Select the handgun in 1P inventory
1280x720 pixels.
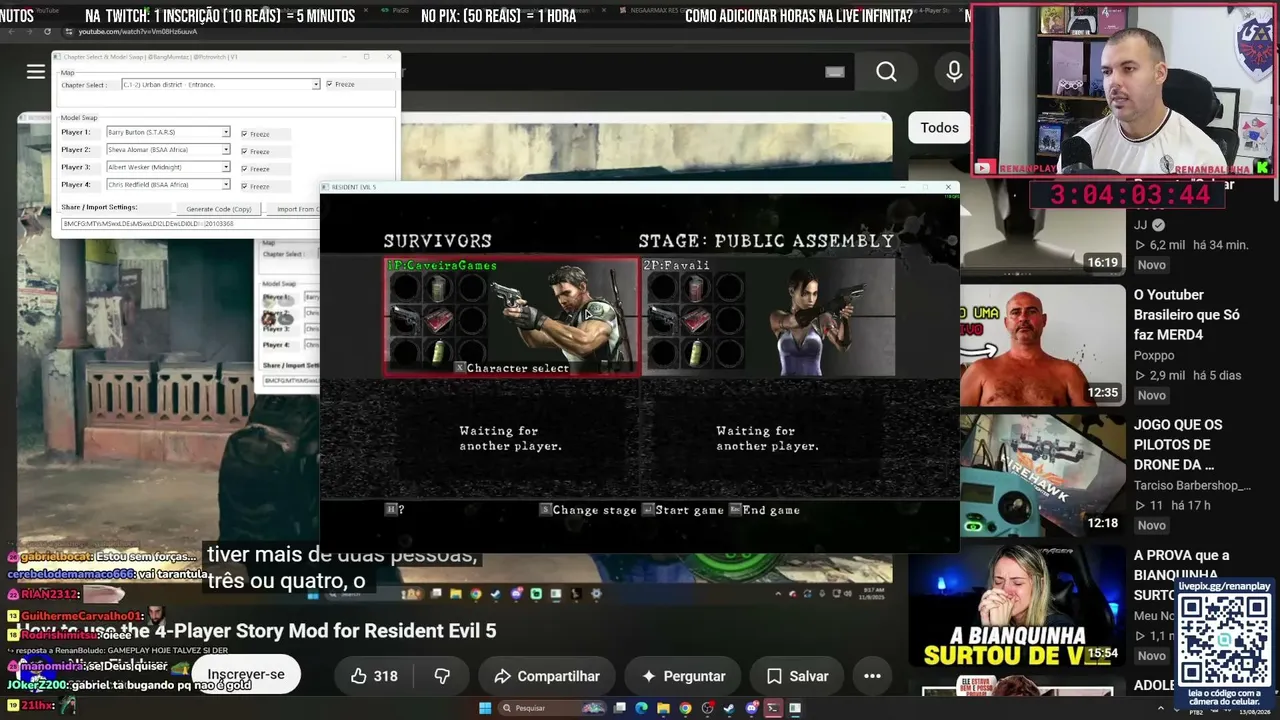(x=405, y=320)
